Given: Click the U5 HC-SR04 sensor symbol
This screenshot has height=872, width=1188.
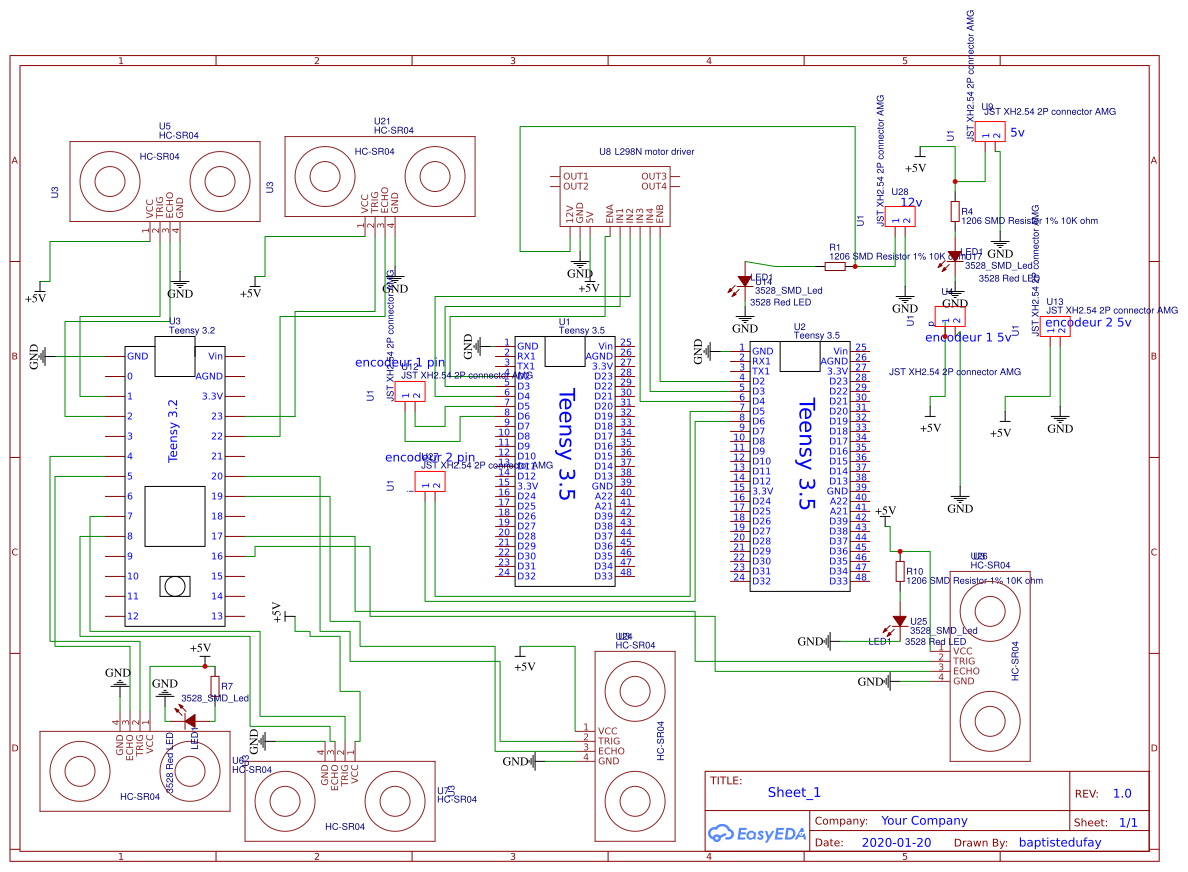Looking at the screenshot, I should pyautogui.click(x=163, y=180).
